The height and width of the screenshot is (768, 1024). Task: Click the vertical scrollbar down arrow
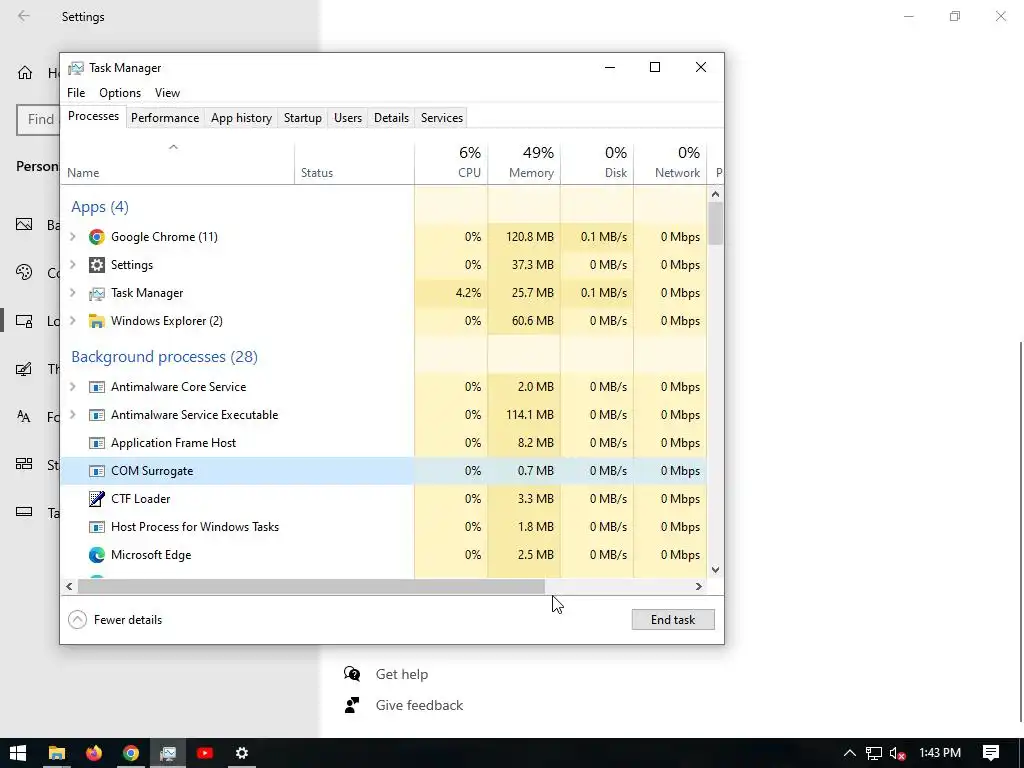(x=716, y=569)
